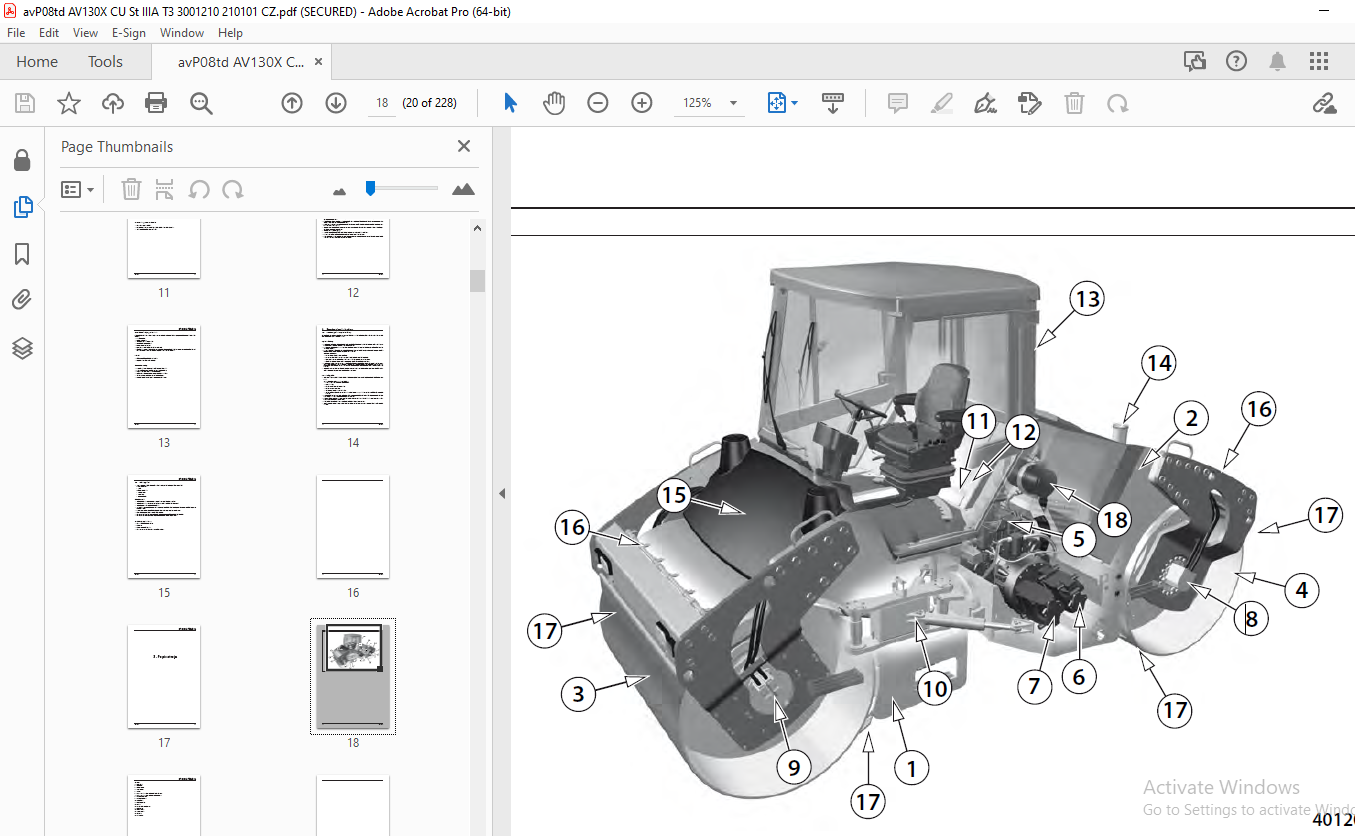This screenshot has width=1355, height=836.
Task: Delete pages icon in thumbnails panel
Action: (x=131, y=189)
